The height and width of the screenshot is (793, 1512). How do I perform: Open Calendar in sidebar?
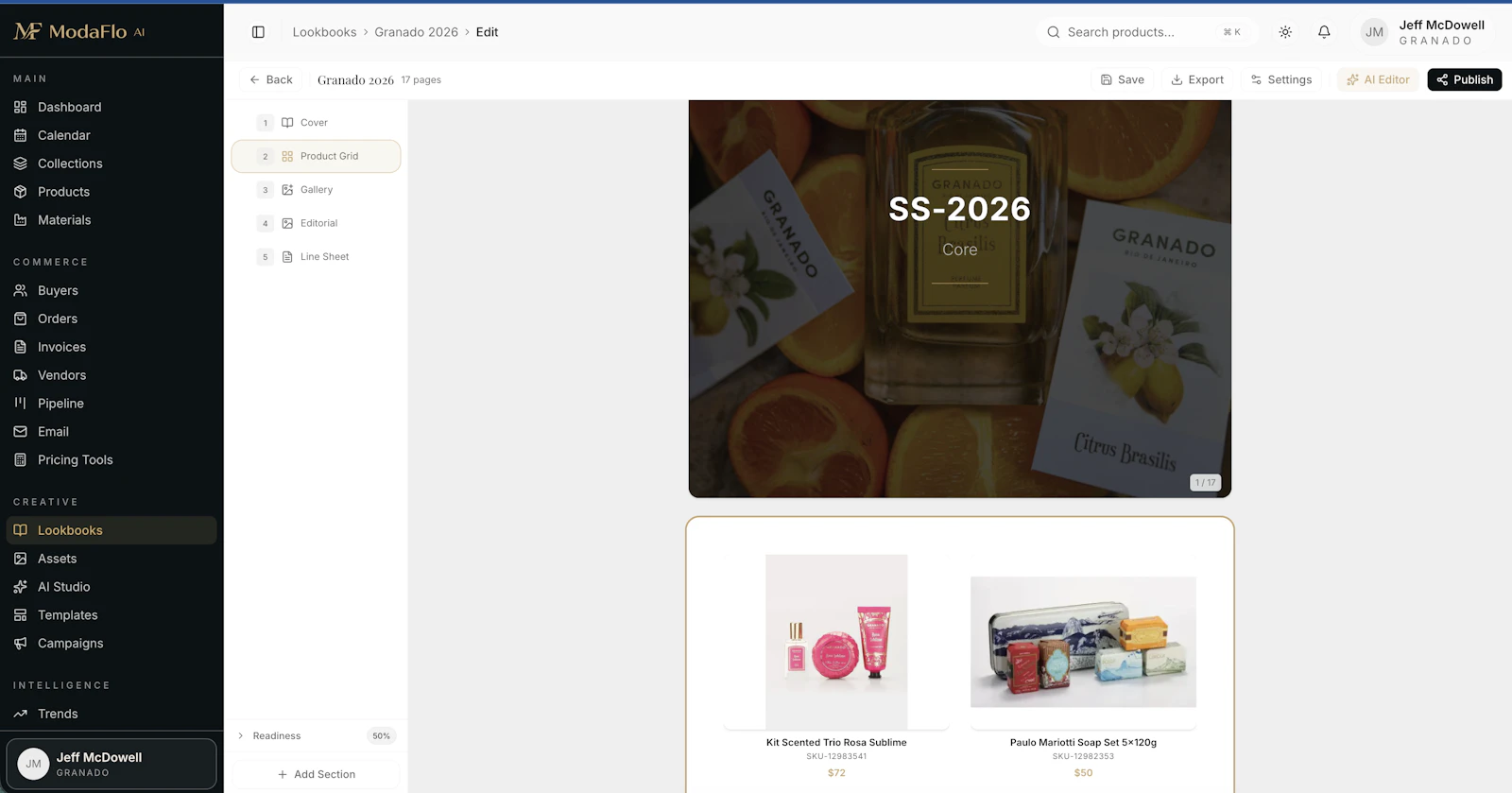pos(112,135)
